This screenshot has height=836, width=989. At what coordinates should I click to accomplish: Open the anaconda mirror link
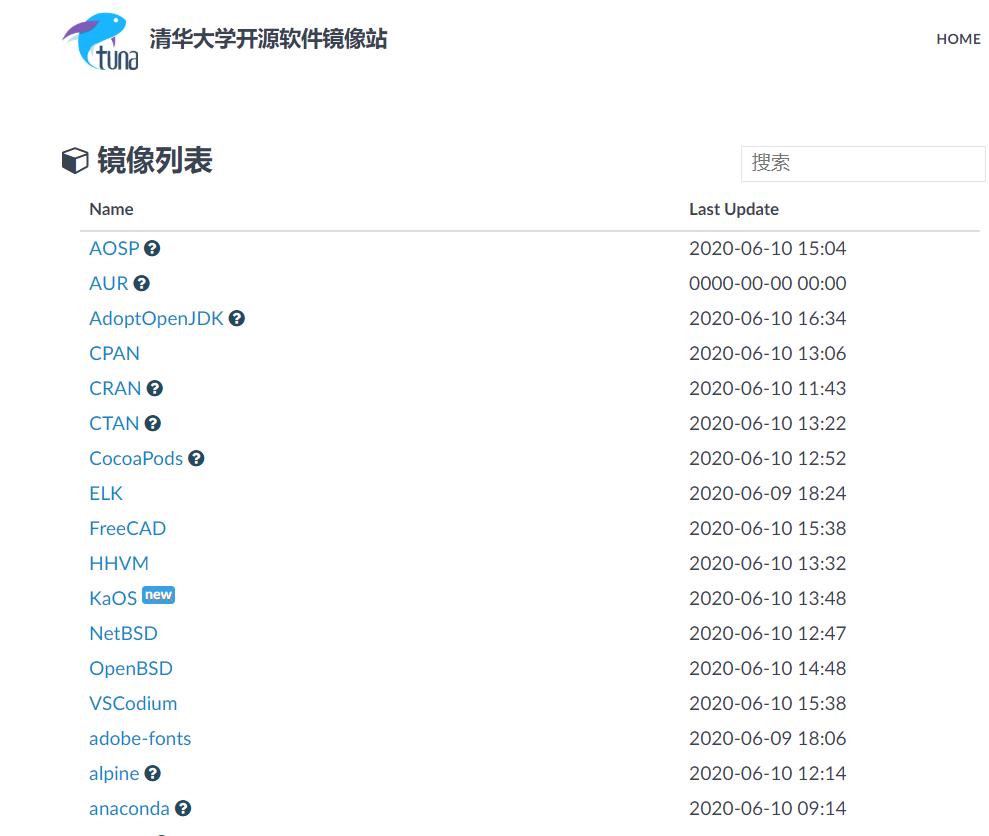click(129, 809)
